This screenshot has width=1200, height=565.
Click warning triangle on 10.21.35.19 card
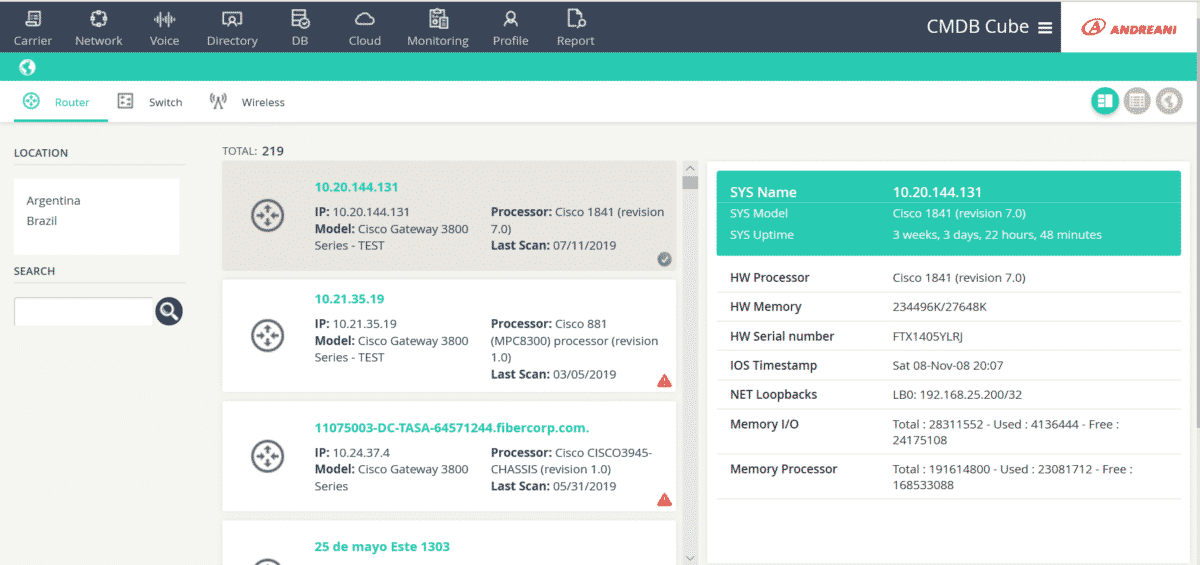(x=664, y=380)
